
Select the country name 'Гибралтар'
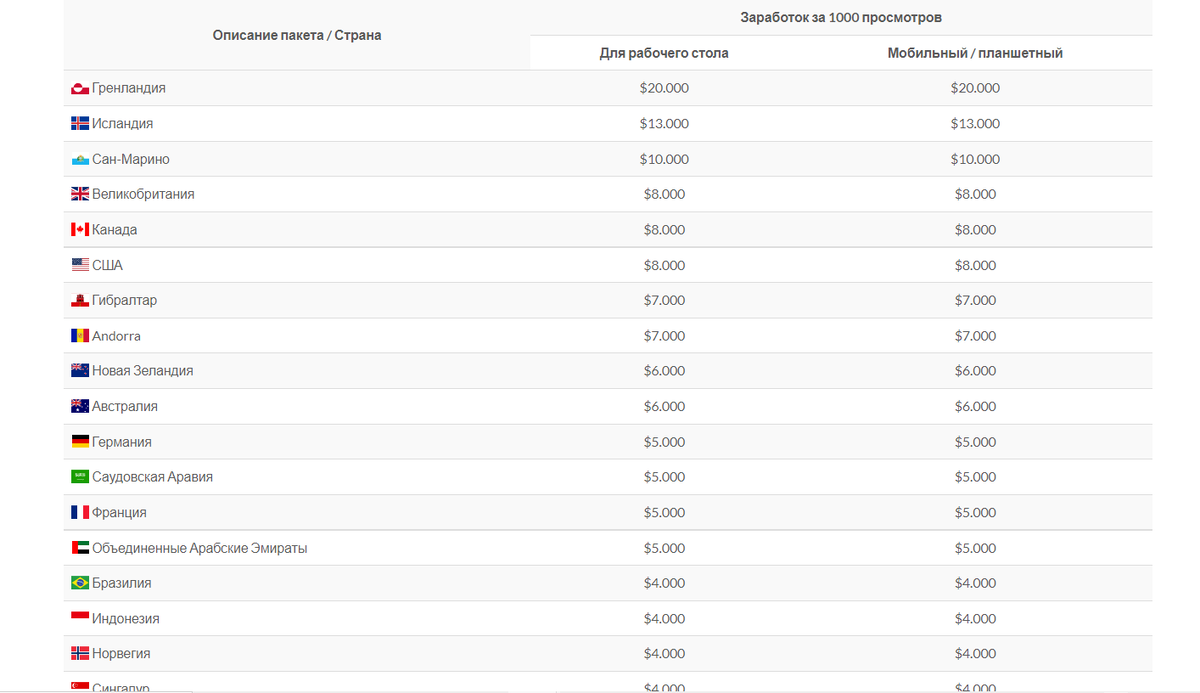[124, 300]
